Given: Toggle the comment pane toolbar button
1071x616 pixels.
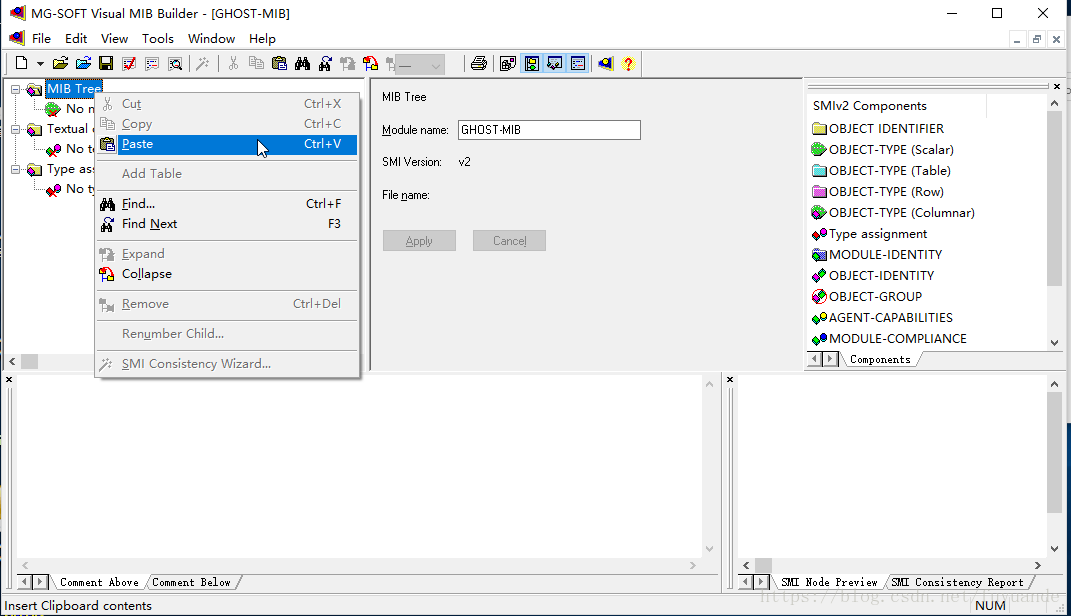Looking at the screenshot, I should pyautogui.click(x=555, y=64).
